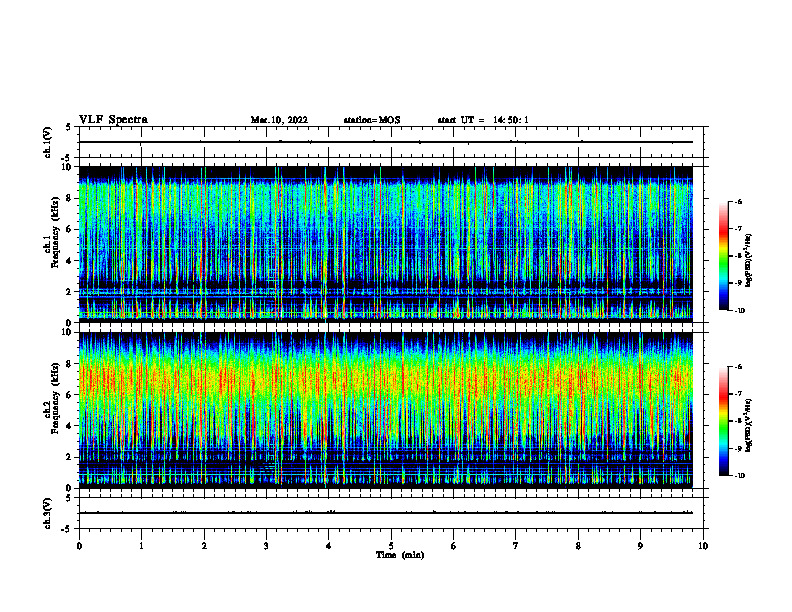Click the "-8" value on ch.1 colorbar

(739, 256)
